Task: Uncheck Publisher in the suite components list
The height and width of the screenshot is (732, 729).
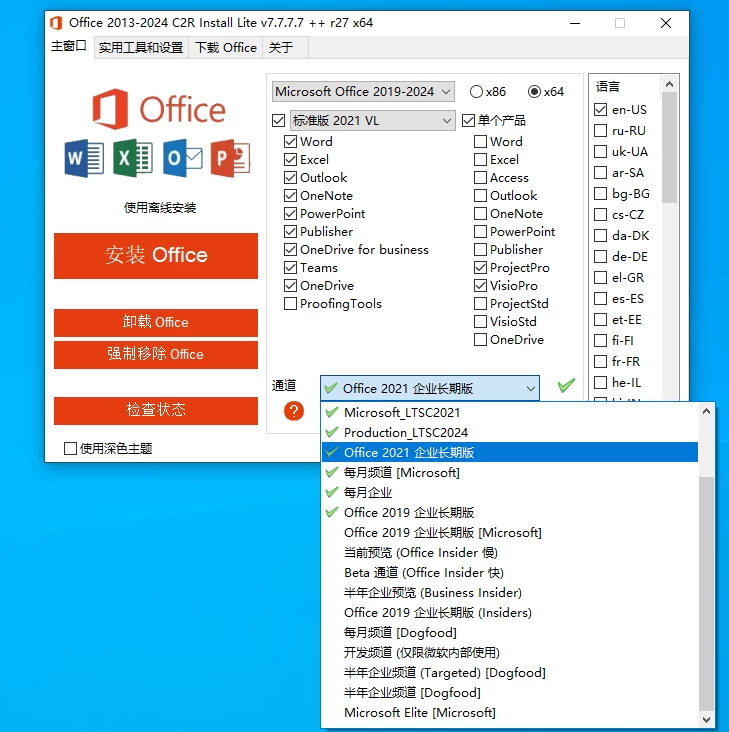Action: tap(290, 232)
